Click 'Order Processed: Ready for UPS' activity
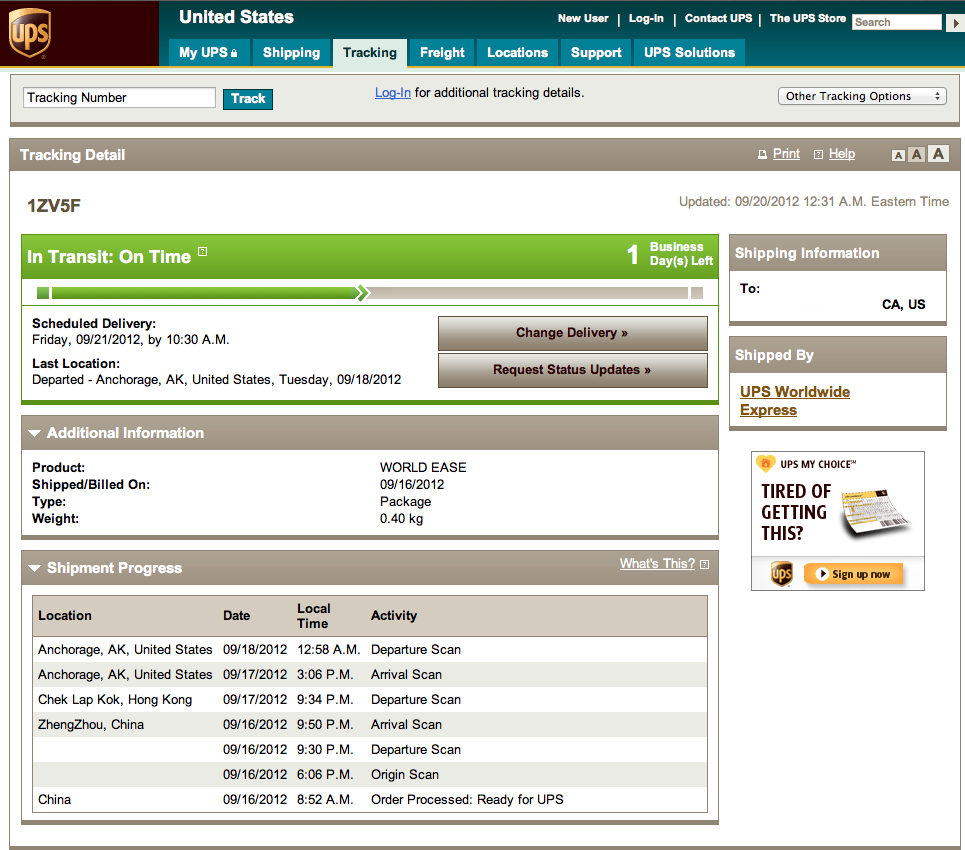 467,800
